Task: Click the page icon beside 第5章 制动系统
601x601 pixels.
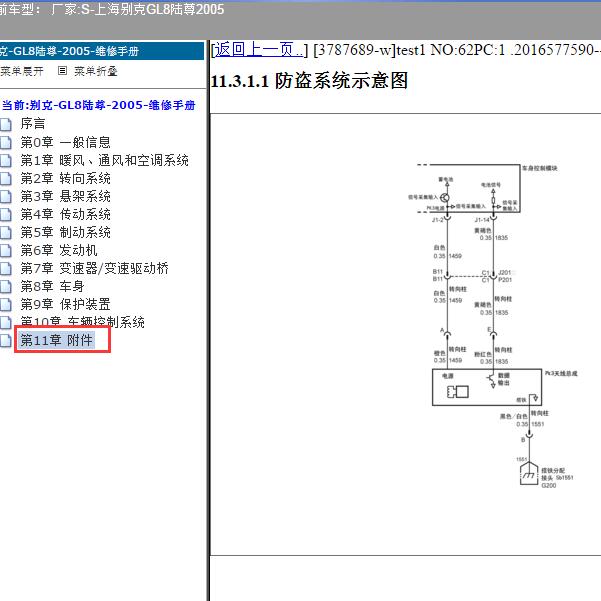Action: point(5,232)
